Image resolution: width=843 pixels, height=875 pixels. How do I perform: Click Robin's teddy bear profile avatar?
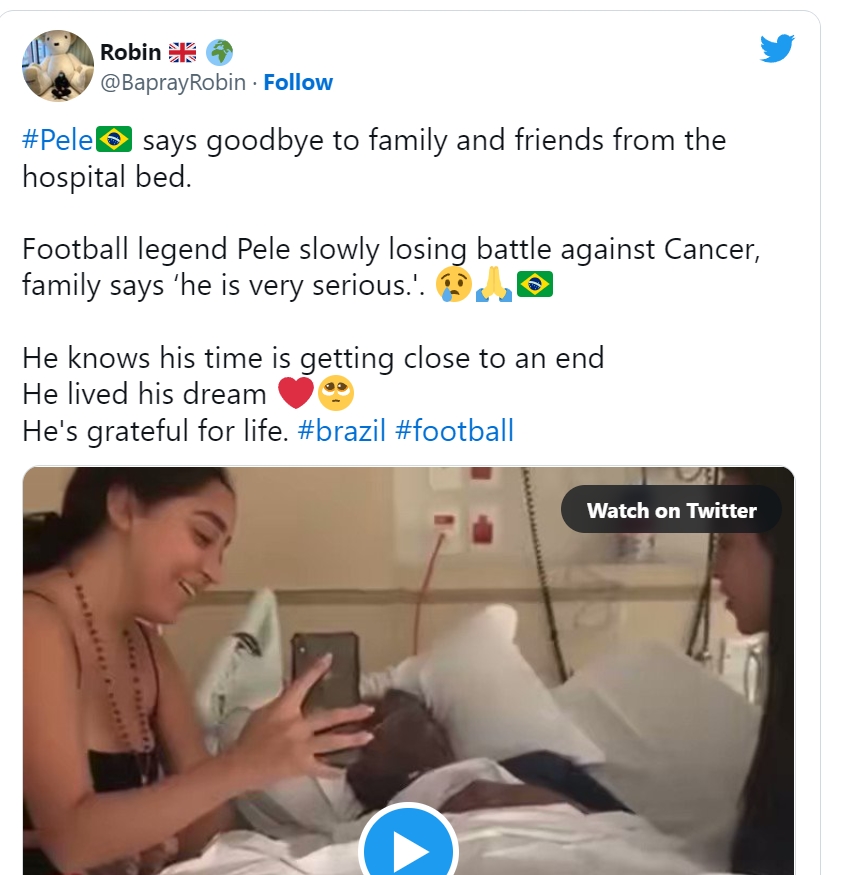pos(58,66)
